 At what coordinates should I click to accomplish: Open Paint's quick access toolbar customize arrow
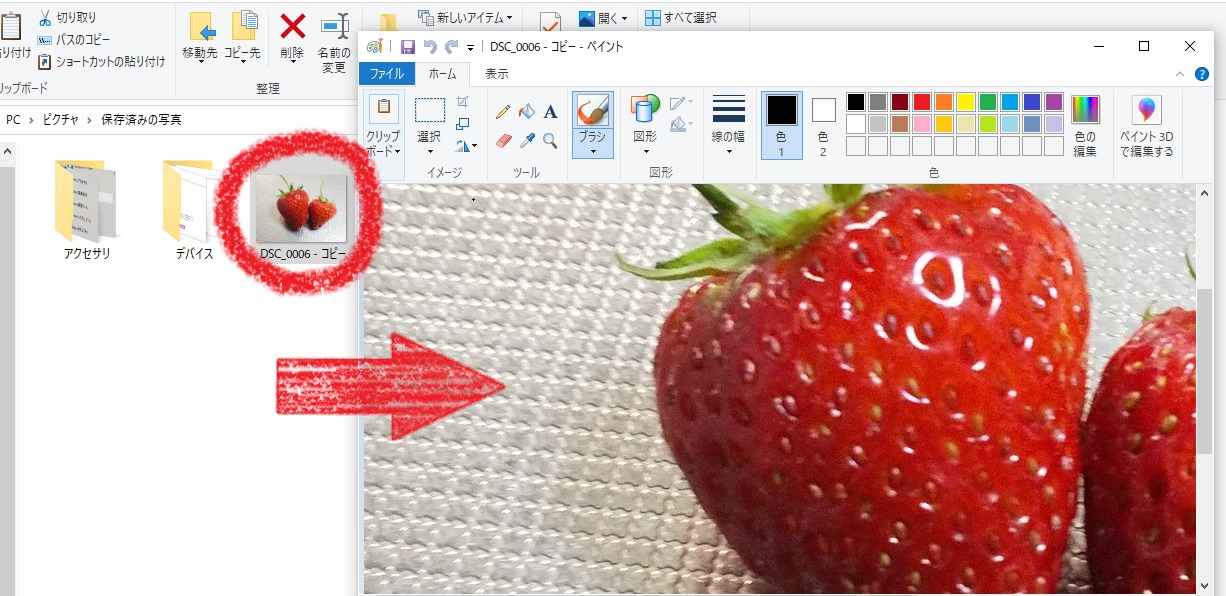470,48
